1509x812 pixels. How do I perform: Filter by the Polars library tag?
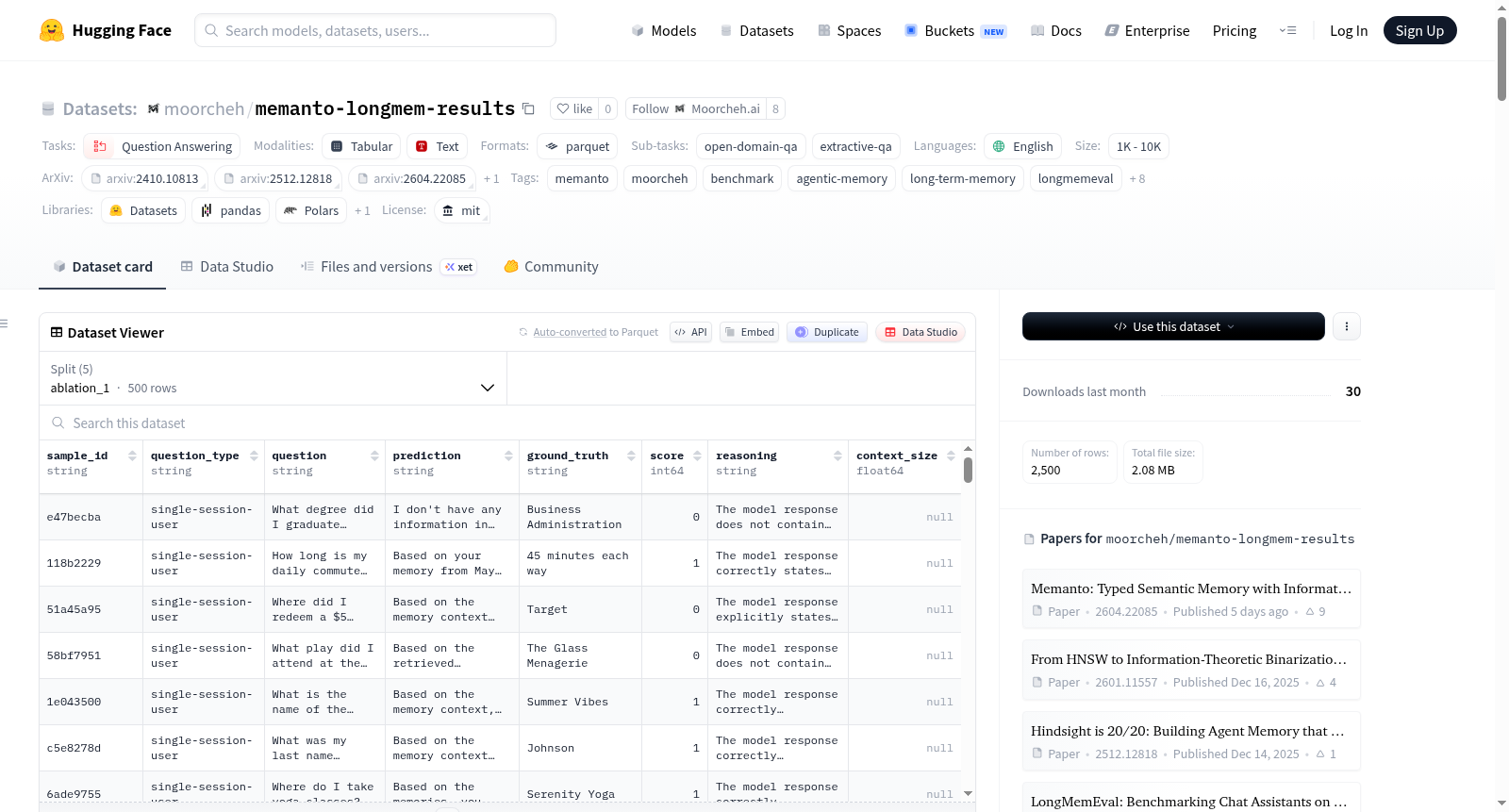[311, 210]
